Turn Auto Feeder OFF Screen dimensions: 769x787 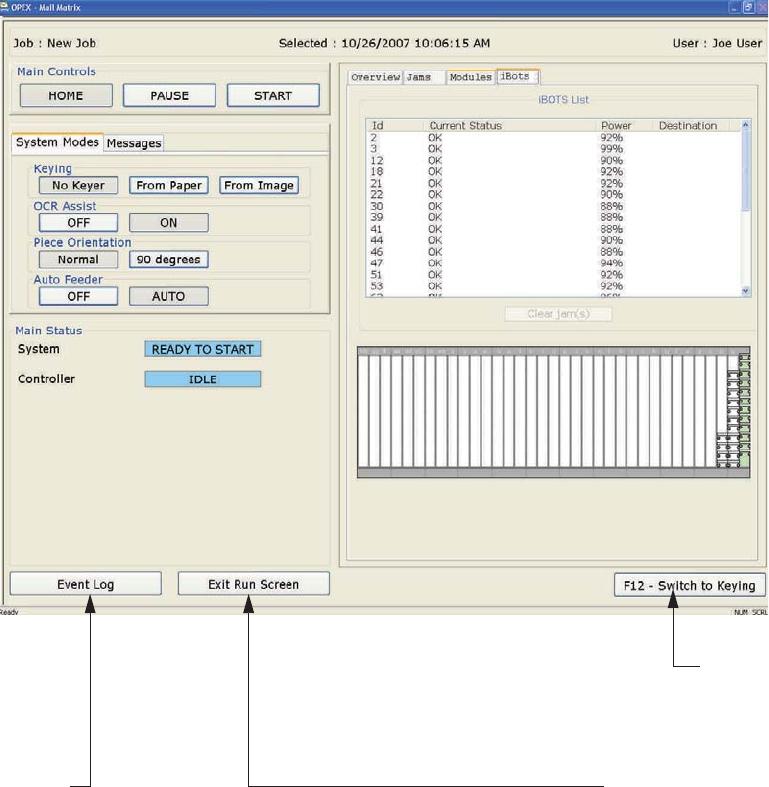(x=78, y=296)
